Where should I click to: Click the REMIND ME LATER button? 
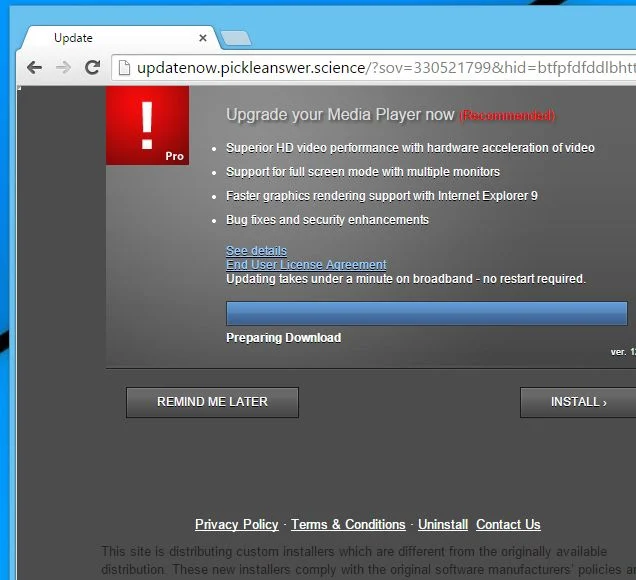(x=212, y=402)
